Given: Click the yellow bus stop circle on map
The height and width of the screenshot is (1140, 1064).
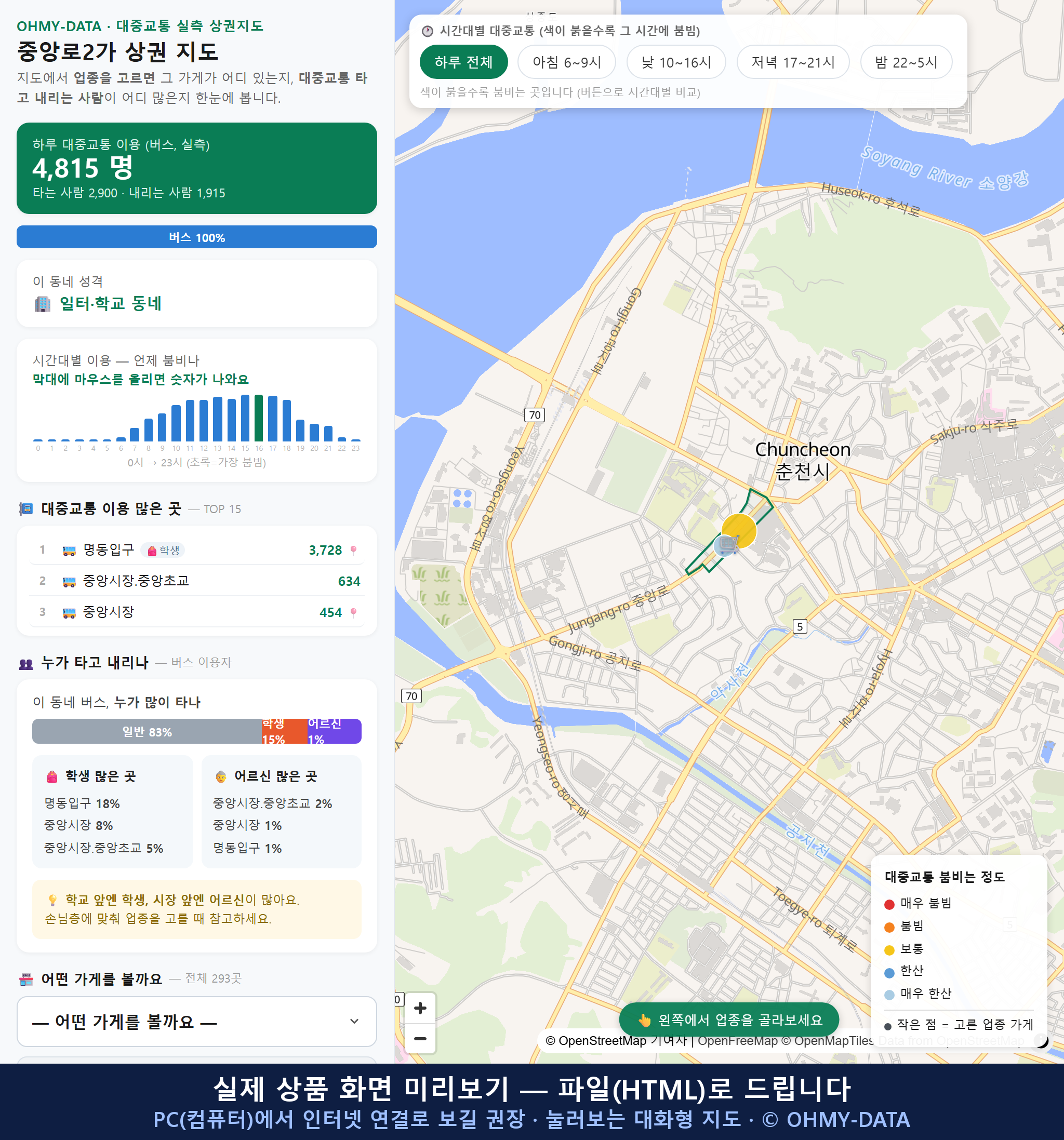Looking at the screenshot, I should pyautogui.click(x=739, y=530).
